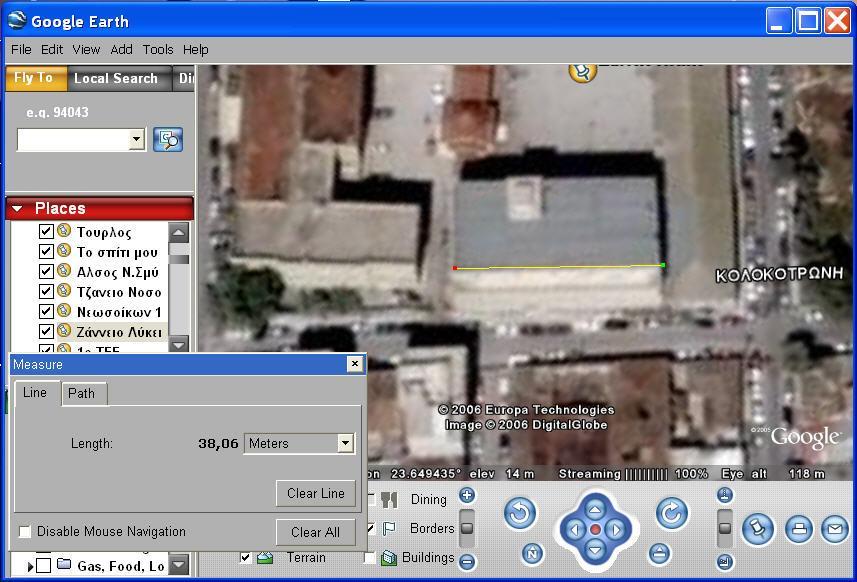857x582 pixels.
Task: Uncheck the Το σπίτι μου checkbox
Action: [46, 251]
